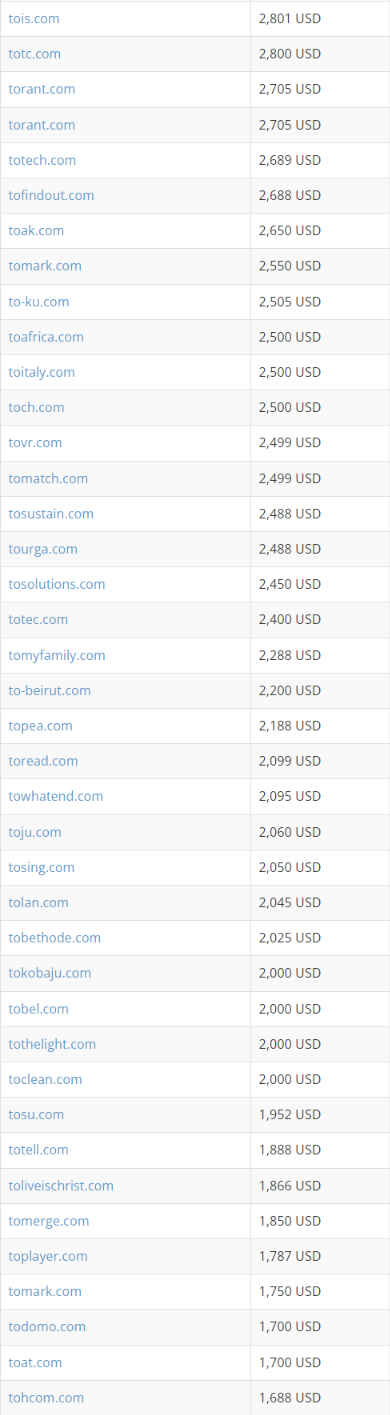
Task: Click toliveischrist.com link
Action: coord(61,1185)
